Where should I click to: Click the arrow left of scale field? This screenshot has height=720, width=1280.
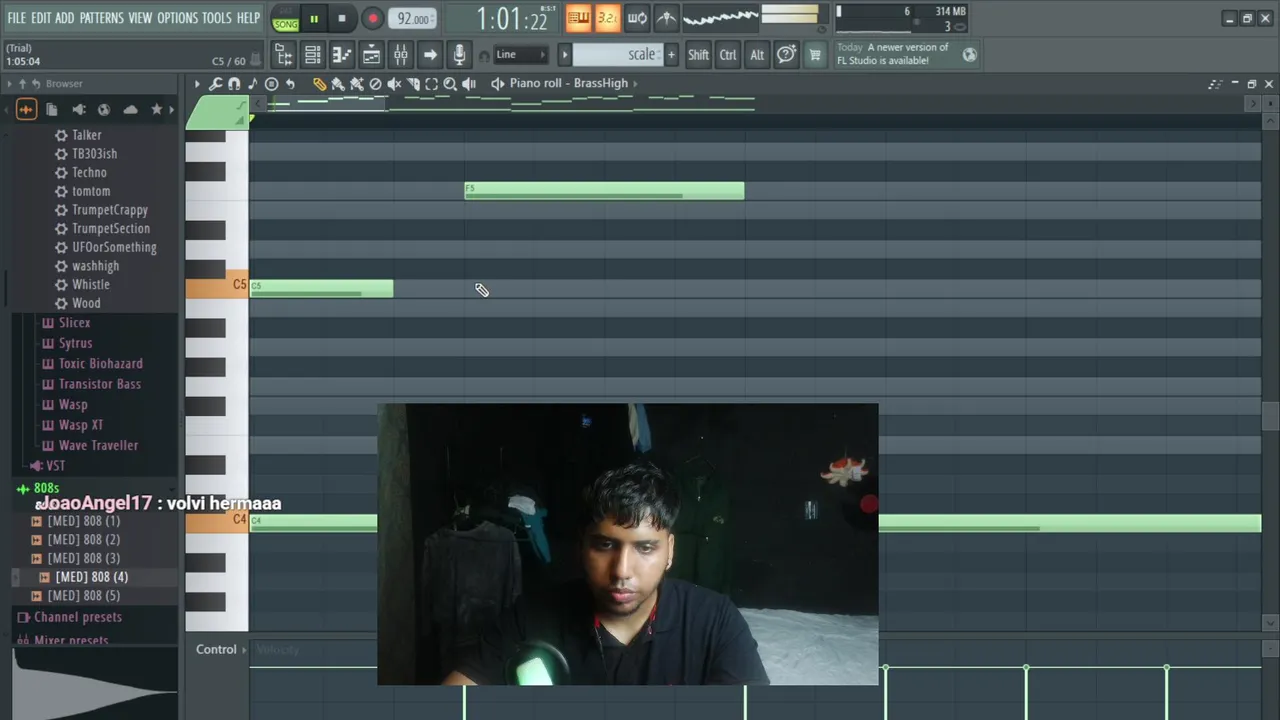564,55
